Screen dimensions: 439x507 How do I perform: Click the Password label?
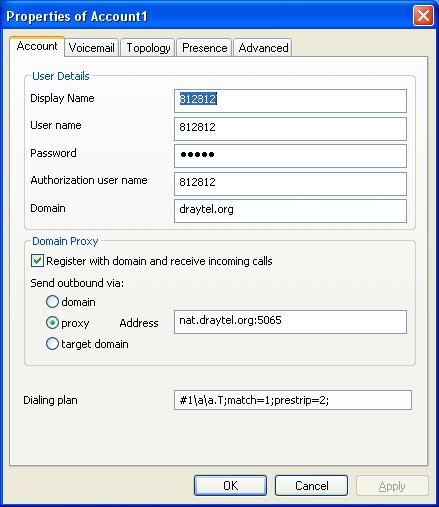click(53, 153)
